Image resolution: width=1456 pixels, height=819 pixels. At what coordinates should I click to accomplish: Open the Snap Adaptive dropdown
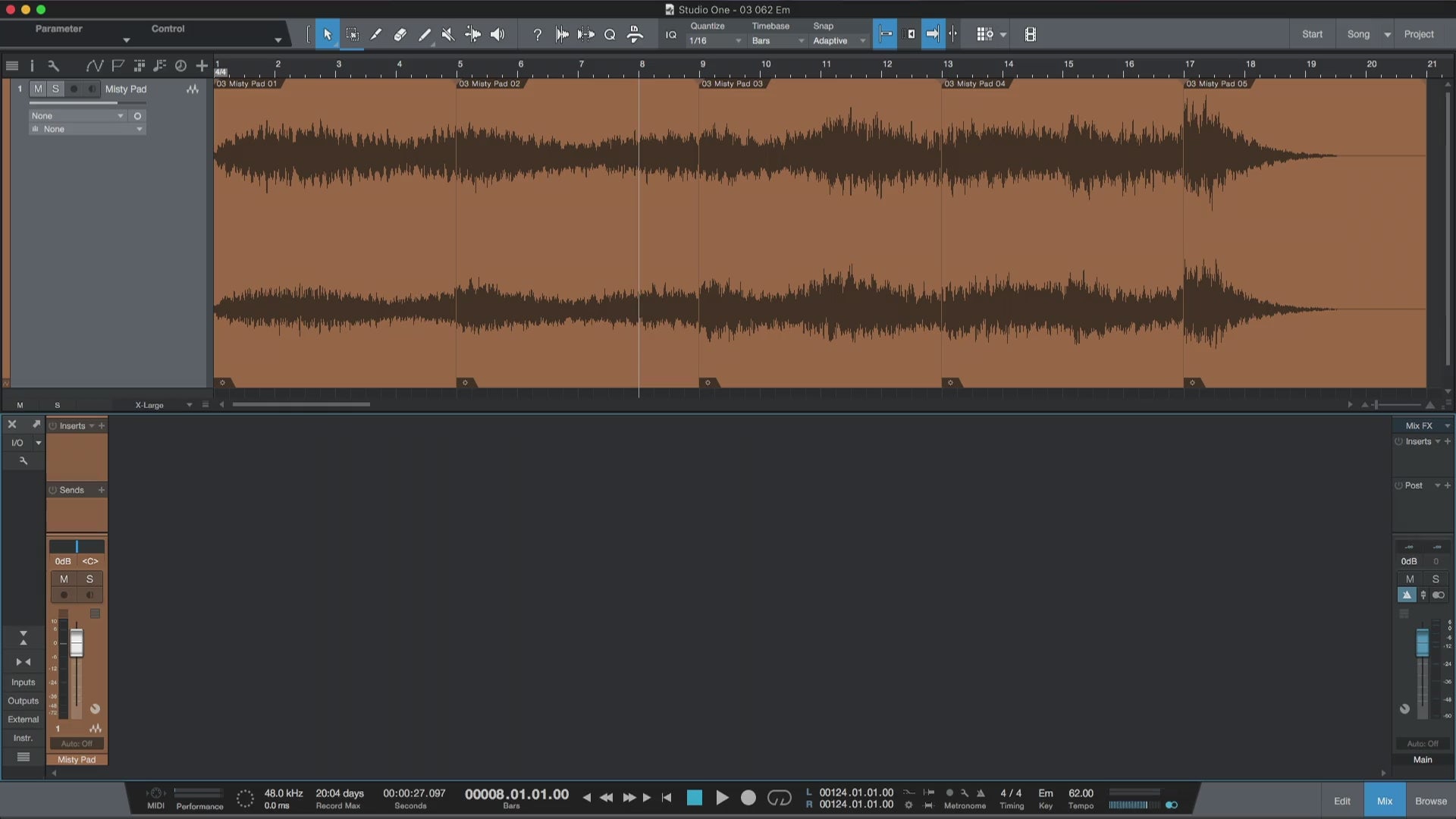pyautogui.click(x=839, y=41)
